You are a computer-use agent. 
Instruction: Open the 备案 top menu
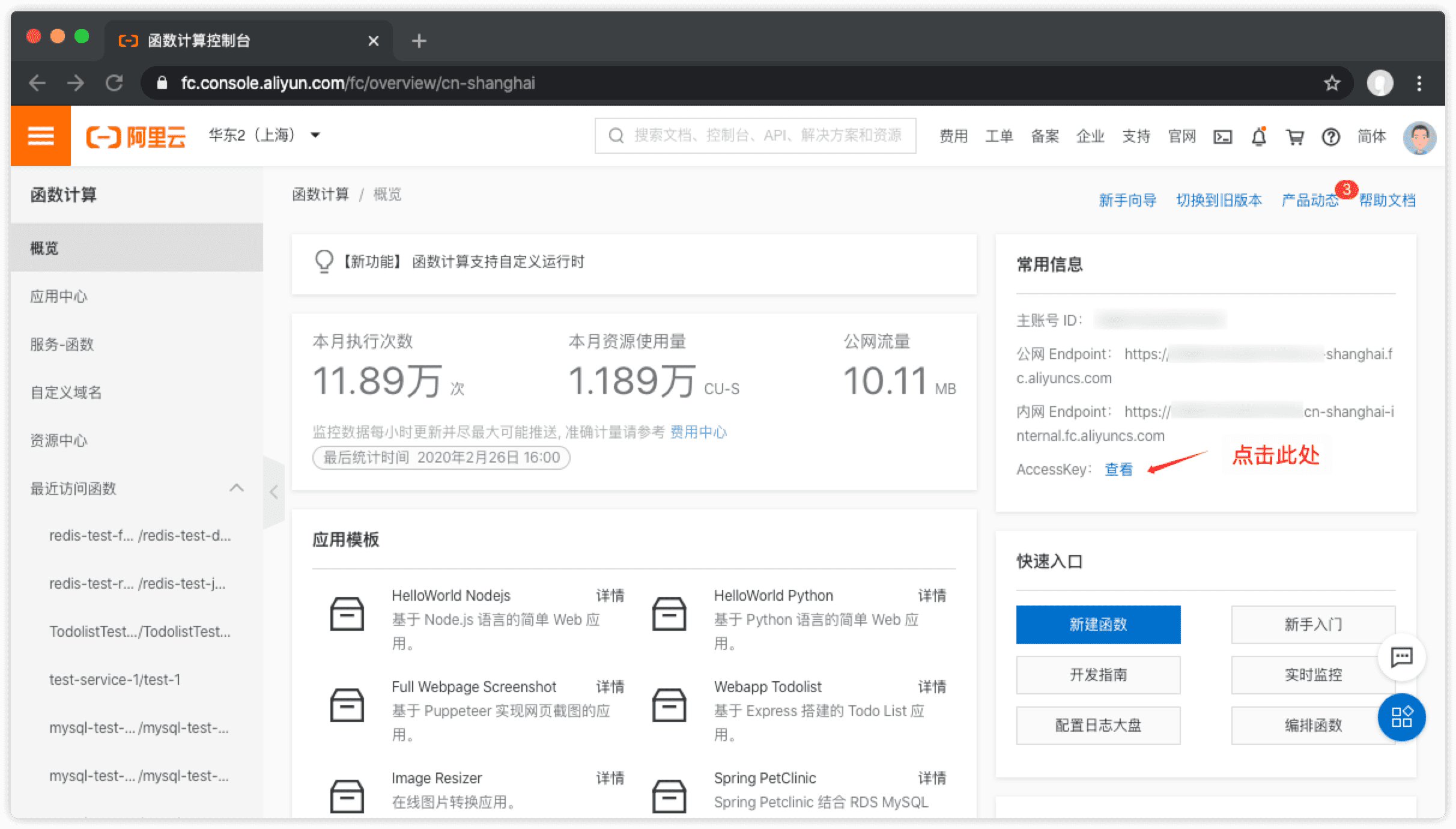1045,136
